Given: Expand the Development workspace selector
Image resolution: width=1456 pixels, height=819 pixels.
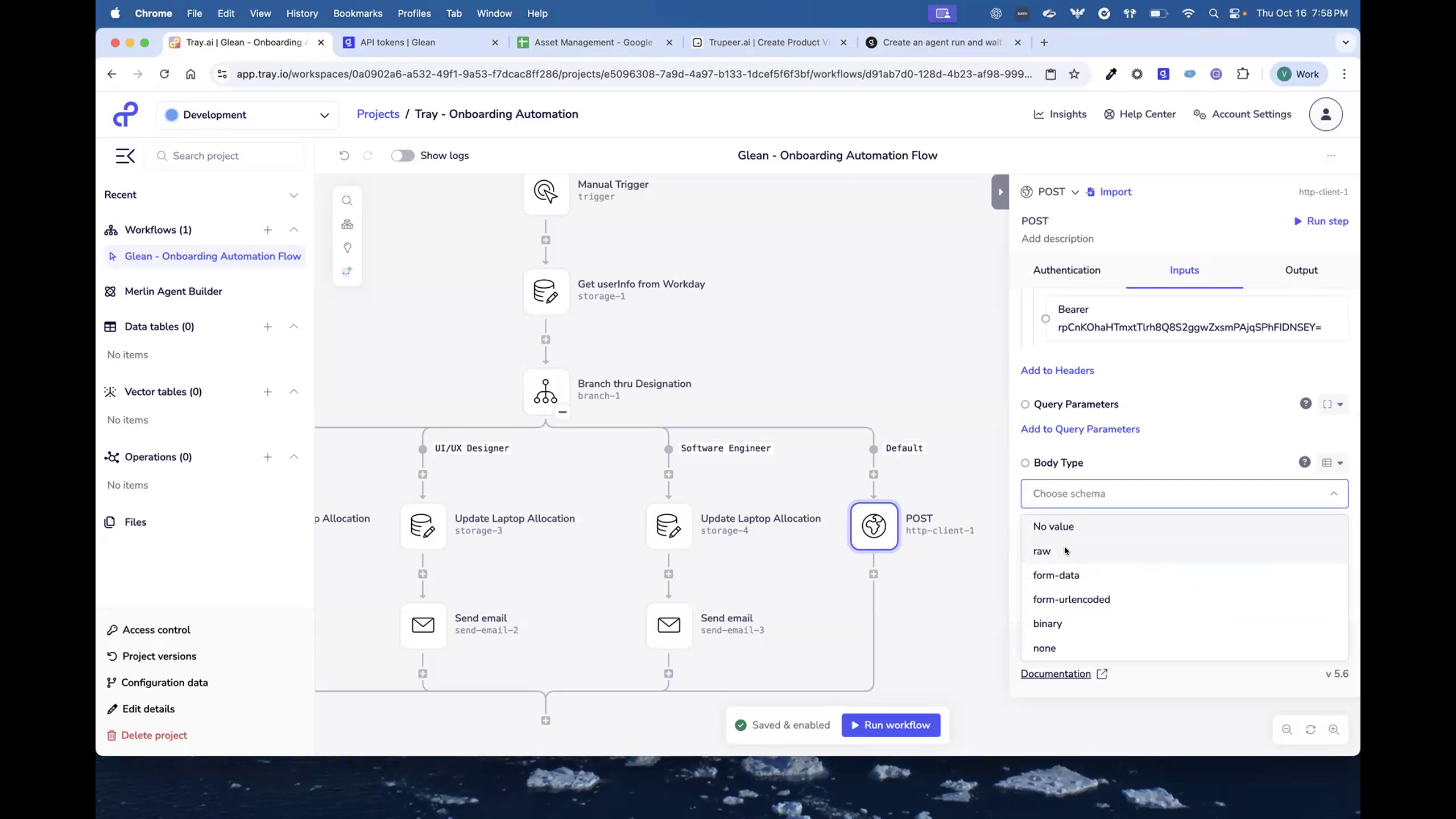Looking at the screenshot, I should coord(324,114).
